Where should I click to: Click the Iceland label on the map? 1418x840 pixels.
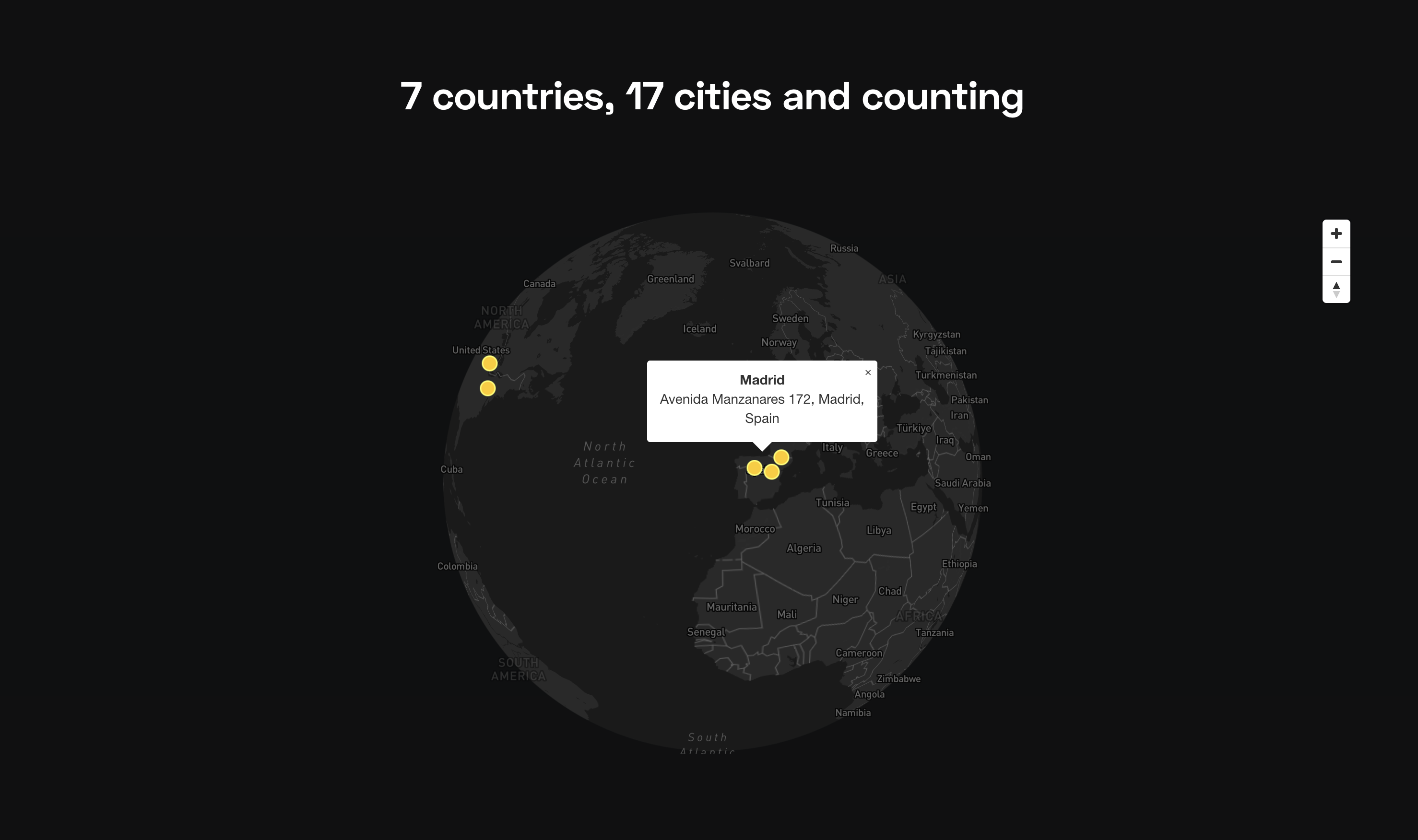(699, 329)
